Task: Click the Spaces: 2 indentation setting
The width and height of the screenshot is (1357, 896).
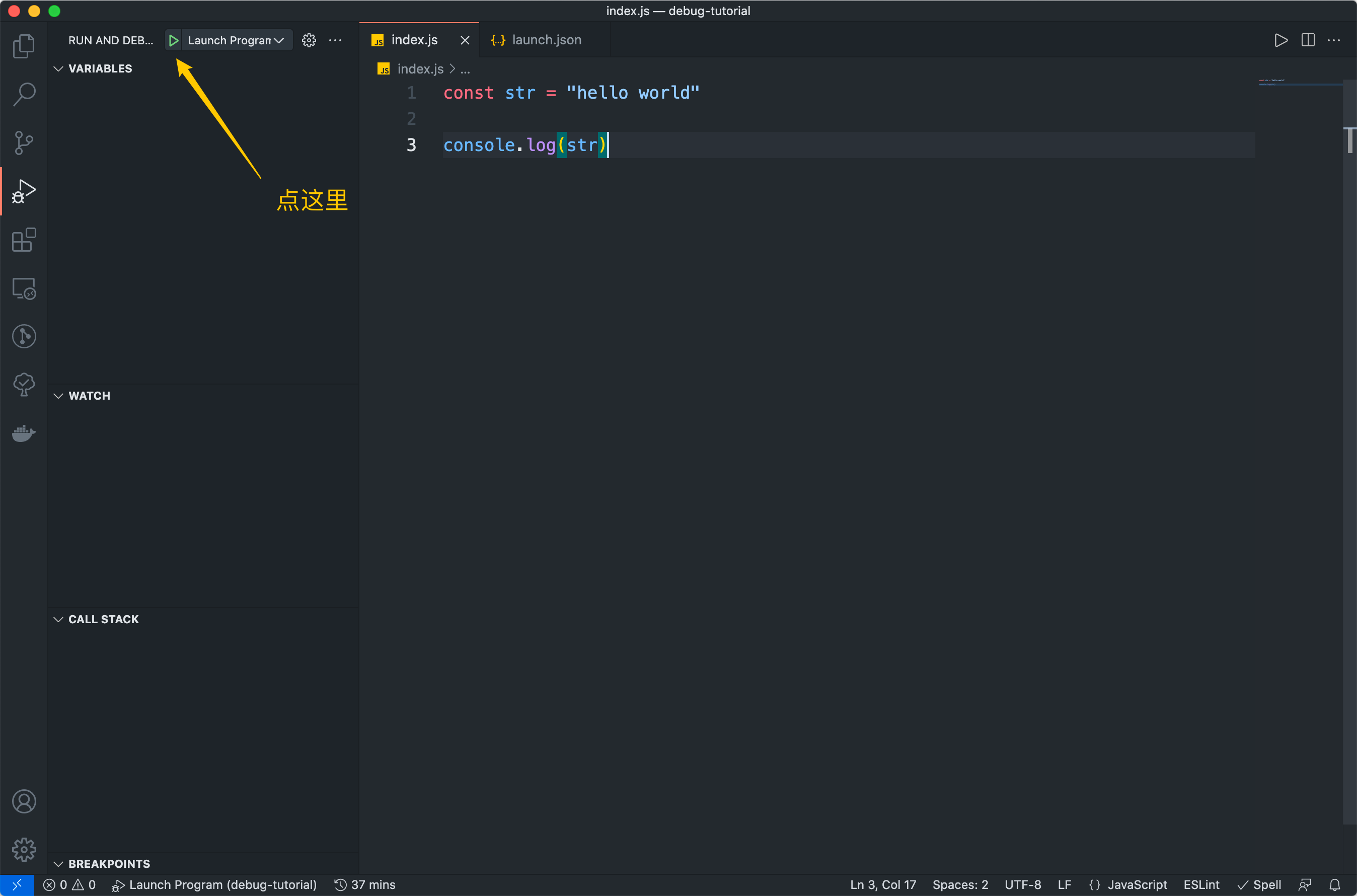Action: click(x=960, y=884)
